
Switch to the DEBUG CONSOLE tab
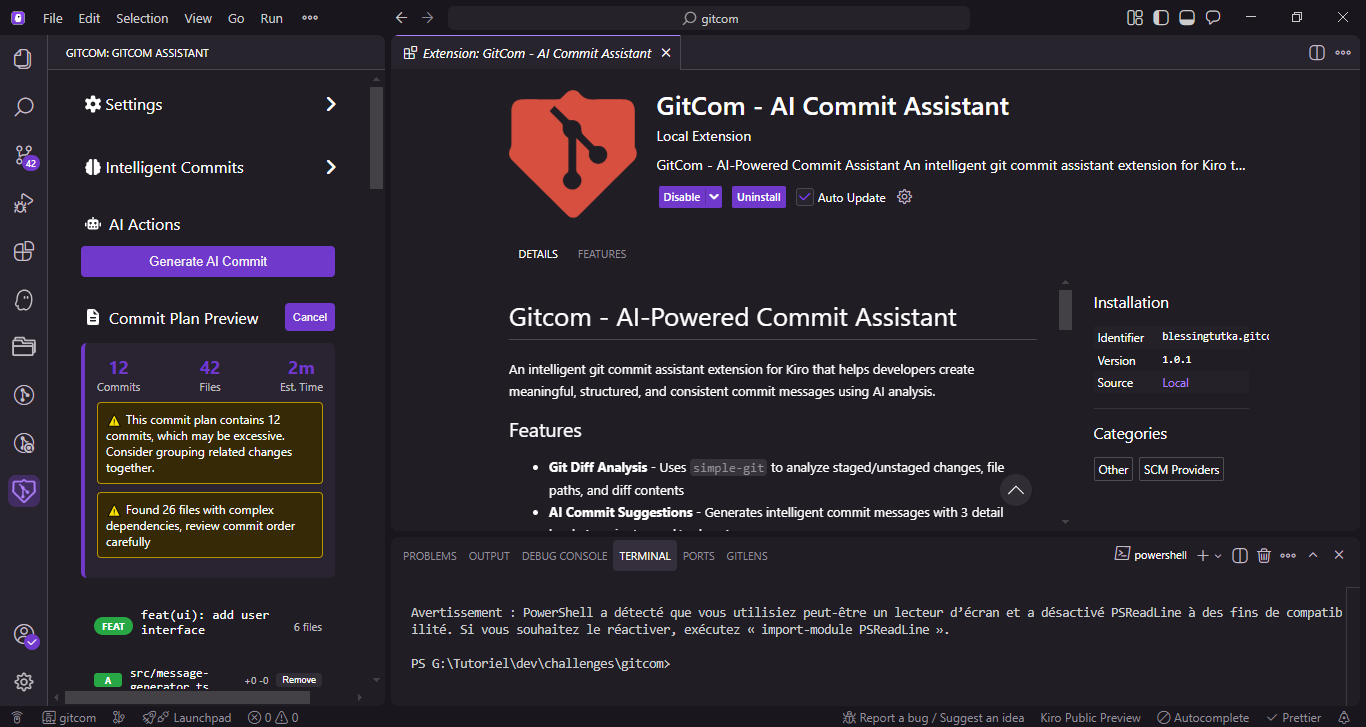564,556
